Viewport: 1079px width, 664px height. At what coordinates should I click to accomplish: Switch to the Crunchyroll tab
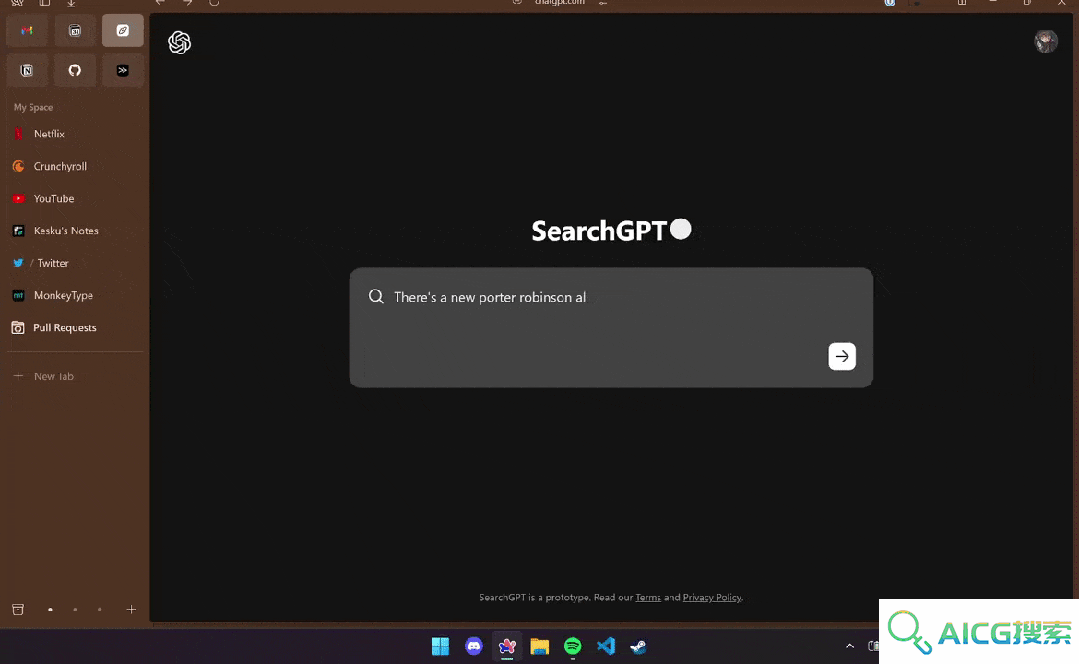[x=75, y=166]
